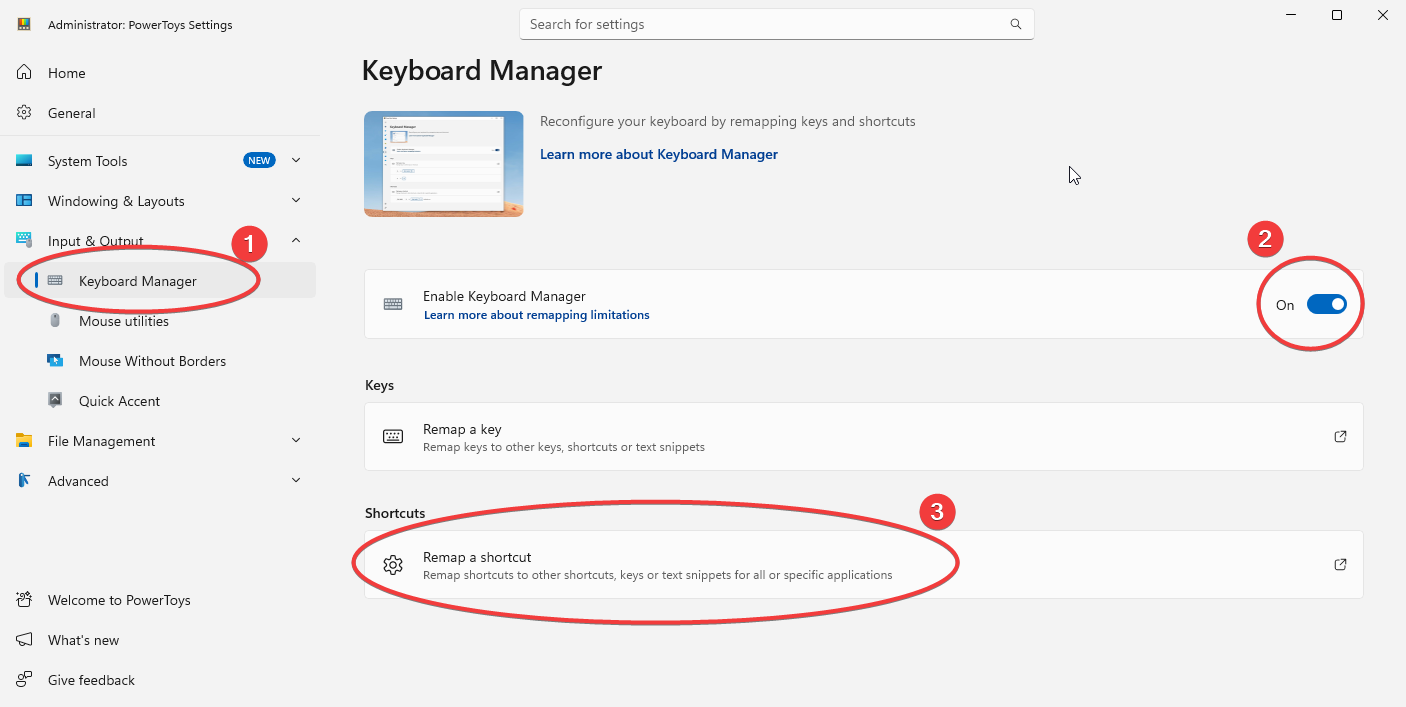Click the Mouse utilities icon
Screen dimensions: 1406x707
pyautogui.click(x=56, y=321)
